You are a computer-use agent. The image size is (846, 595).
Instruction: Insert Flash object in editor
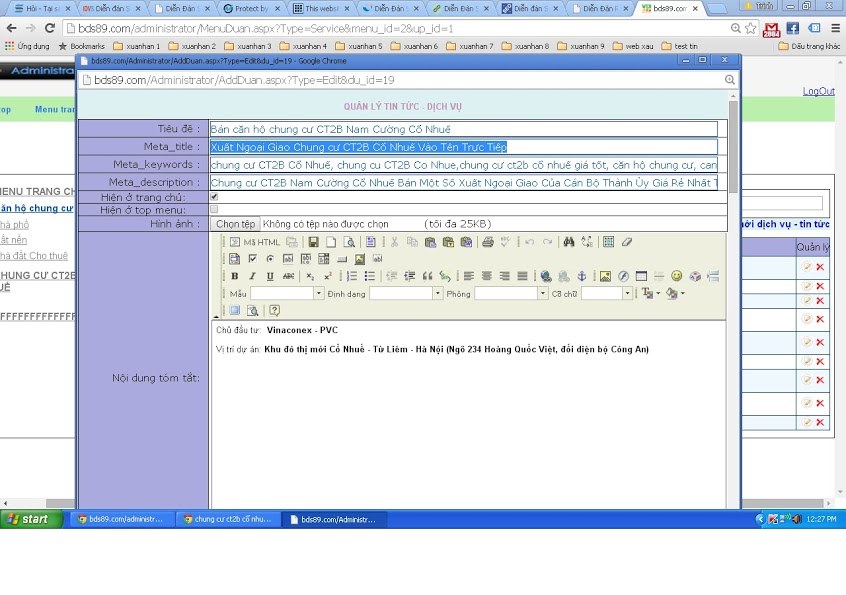tap(623, 276)
